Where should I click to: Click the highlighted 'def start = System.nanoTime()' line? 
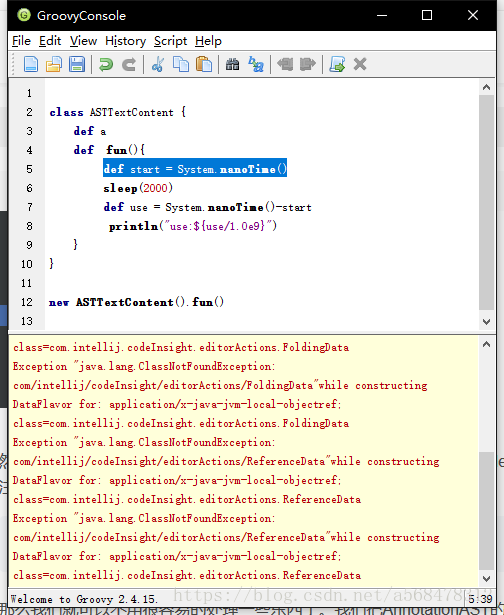pos(195,169)
